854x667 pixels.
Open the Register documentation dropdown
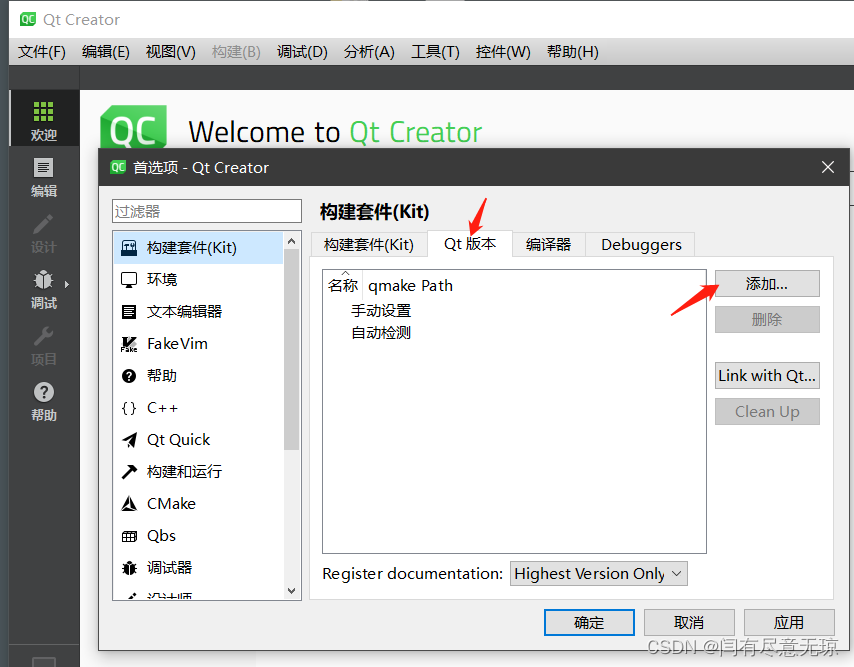pyautogui.click(x=598, y=573)
